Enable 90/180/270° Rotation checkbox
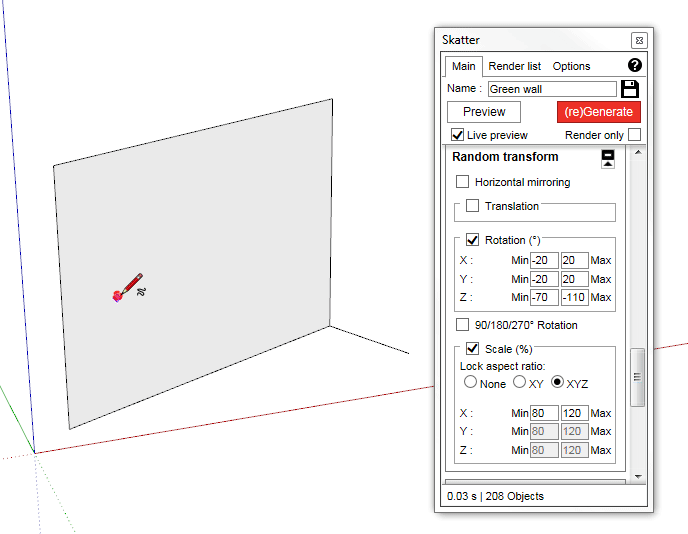This screenshot has width=688, height=534. pyautogui.click(x=462, y=325)
